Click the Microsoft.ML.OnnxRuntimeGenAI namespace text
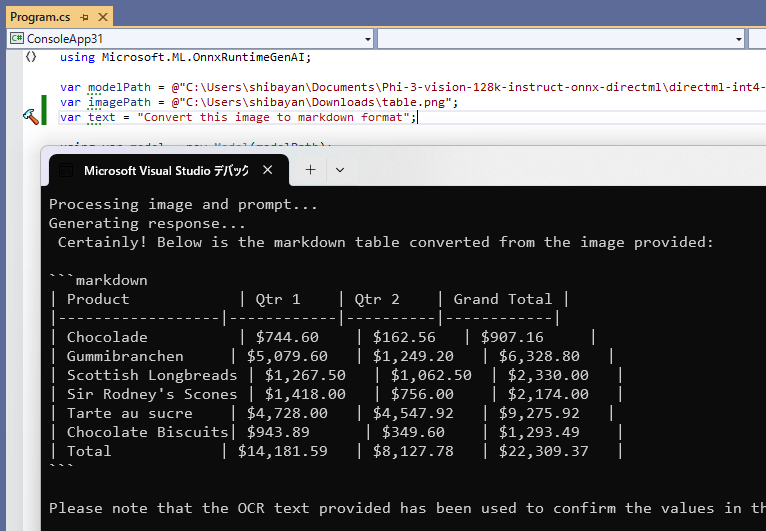The height and width of the screenshot is (531, 766). 204,57
